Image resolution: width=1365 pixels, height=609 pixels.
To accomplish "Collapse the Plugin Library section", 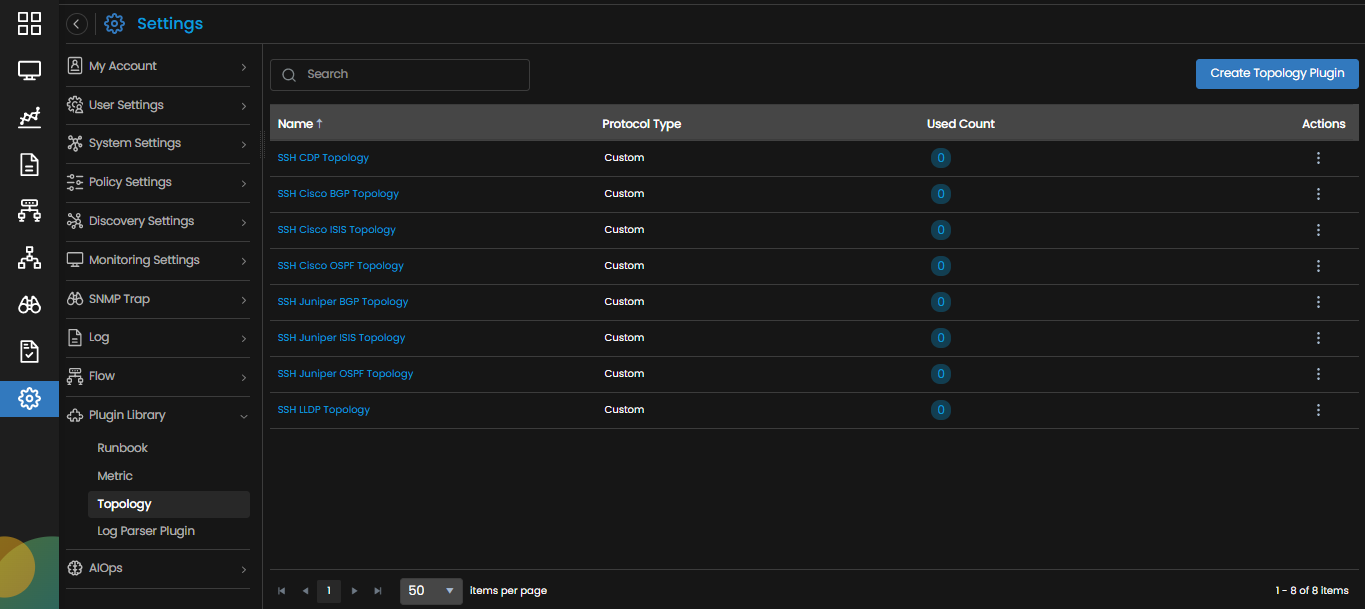I will [157, 415].
